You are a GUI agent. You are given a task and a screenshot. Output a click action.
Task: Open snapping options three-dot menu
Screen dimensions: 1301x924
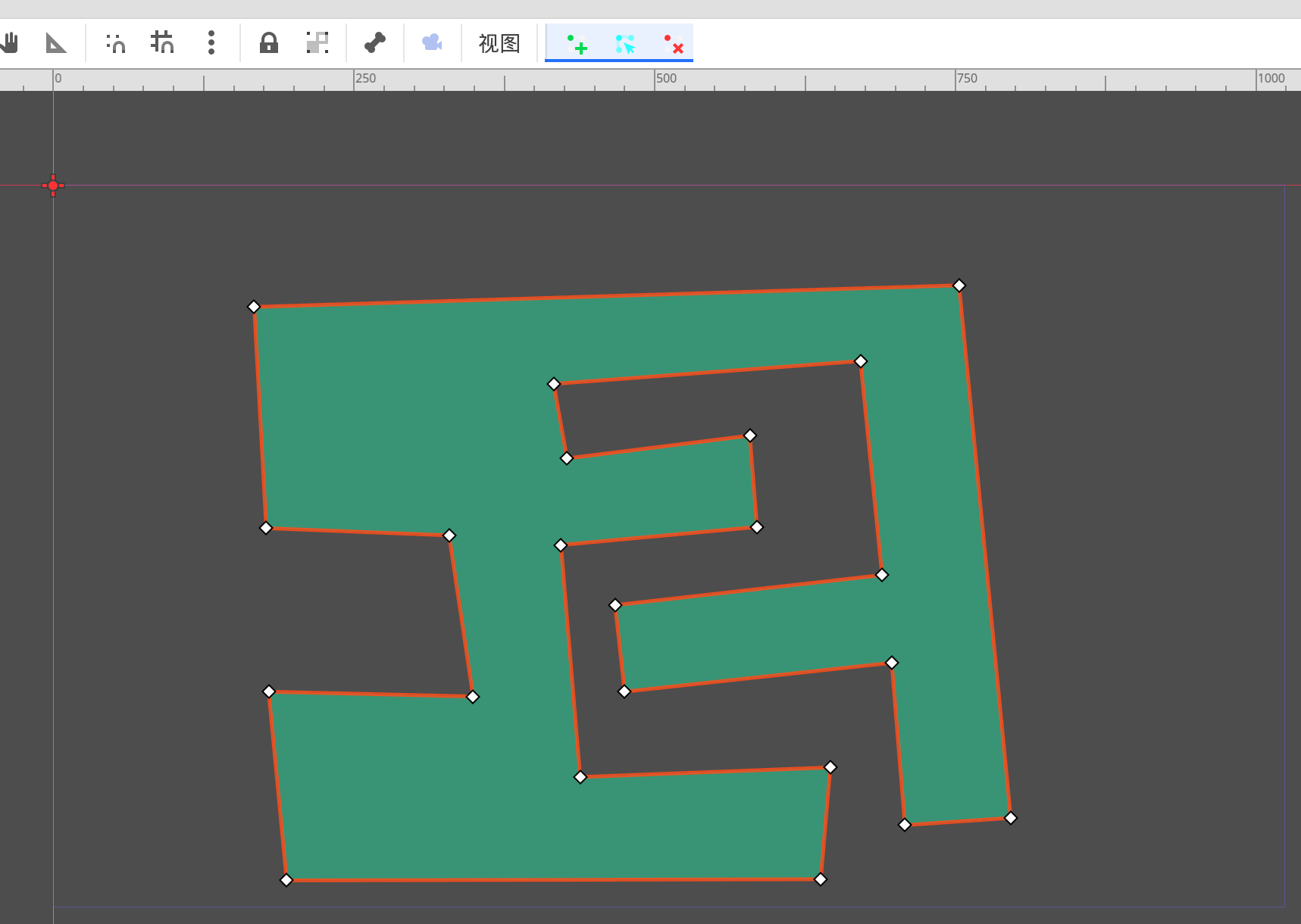pyautogui.click(x=211, y=42)
